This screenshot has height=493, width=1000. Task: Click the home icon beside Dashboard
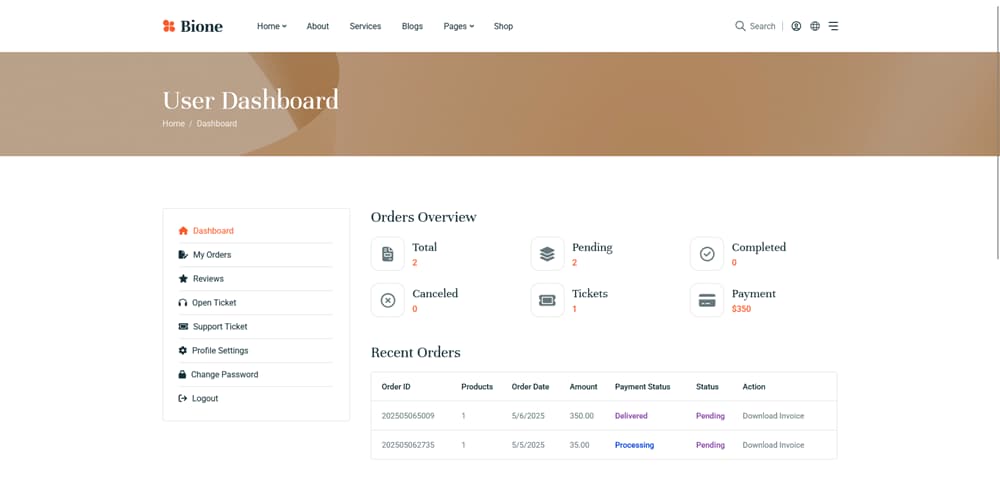tap(183, 231)
